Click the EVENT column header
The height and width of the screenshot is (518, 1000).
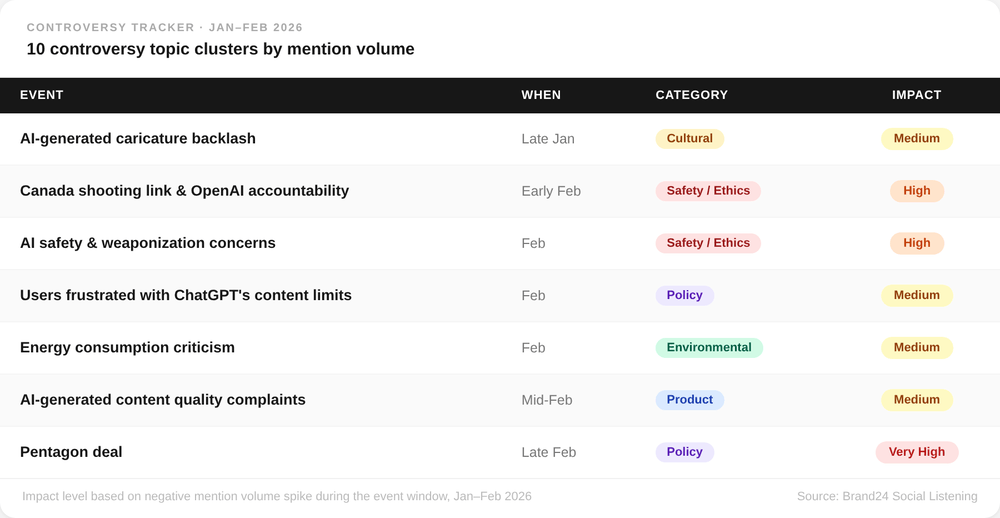[x=42, y=95]
